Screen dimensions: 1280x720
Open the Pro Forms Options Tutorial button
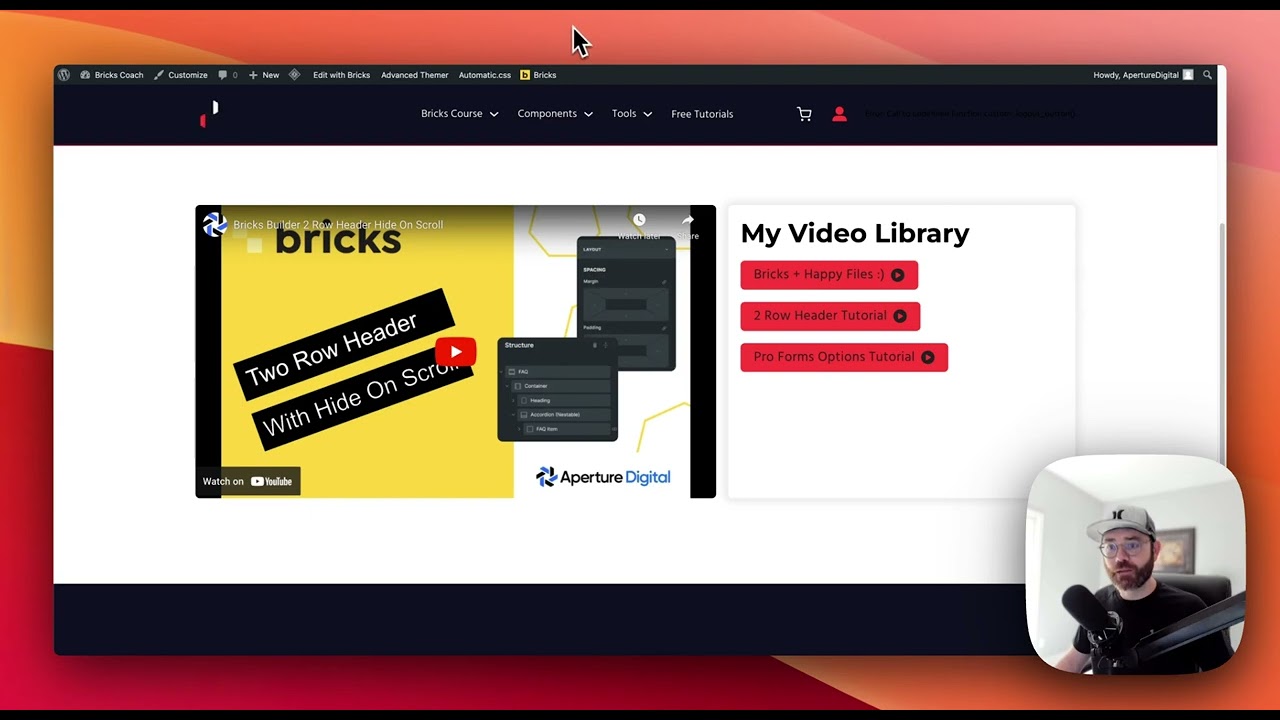844,357
